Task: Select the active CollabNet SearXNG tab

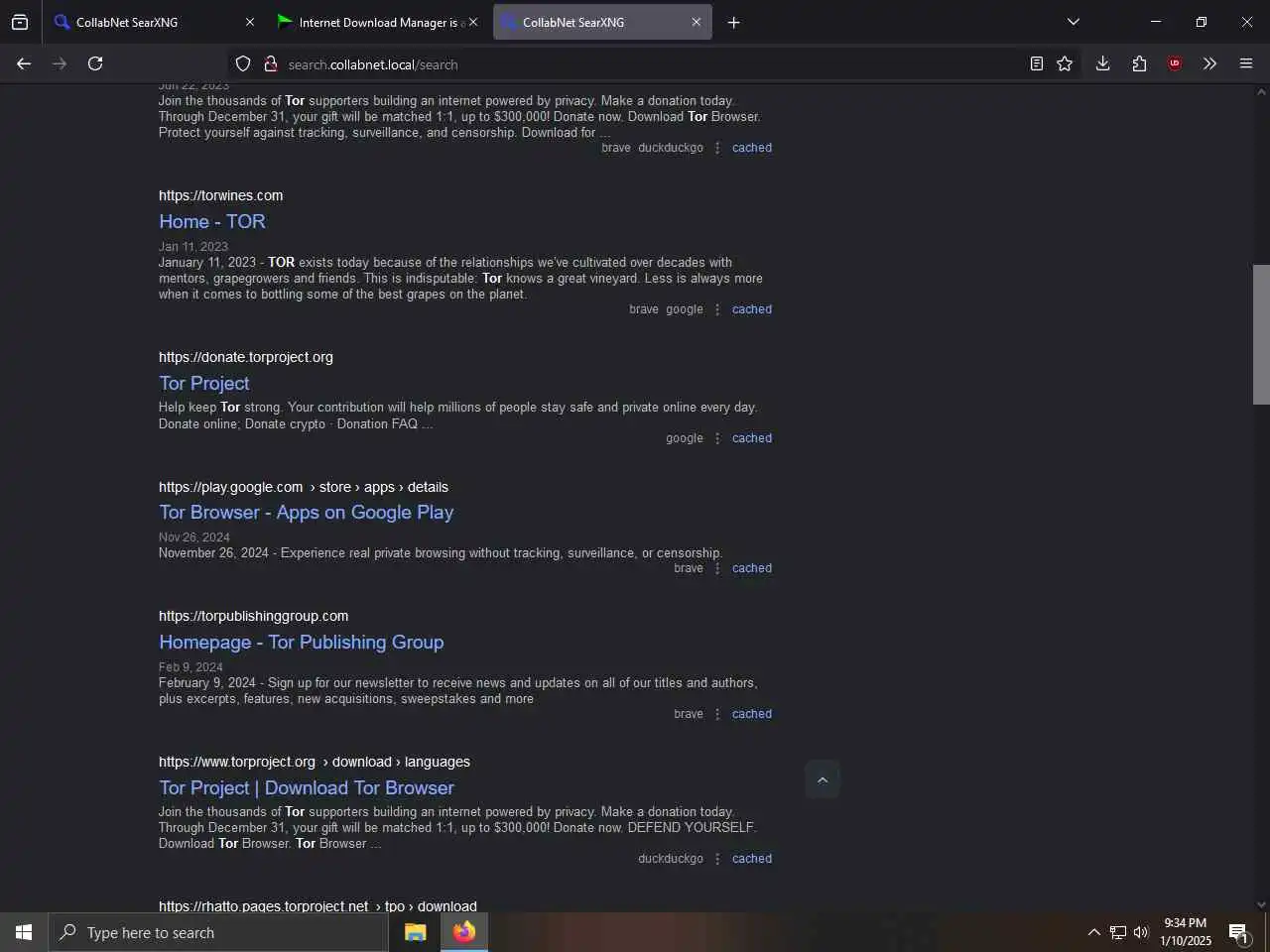Action: (x=601, y=22)
